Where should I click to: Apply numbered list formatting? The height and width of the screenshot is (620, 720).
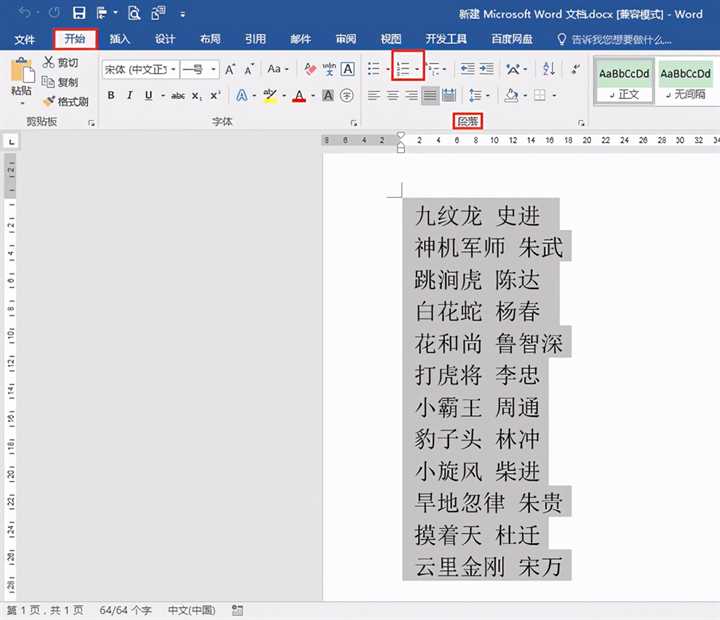click(403, 69)
